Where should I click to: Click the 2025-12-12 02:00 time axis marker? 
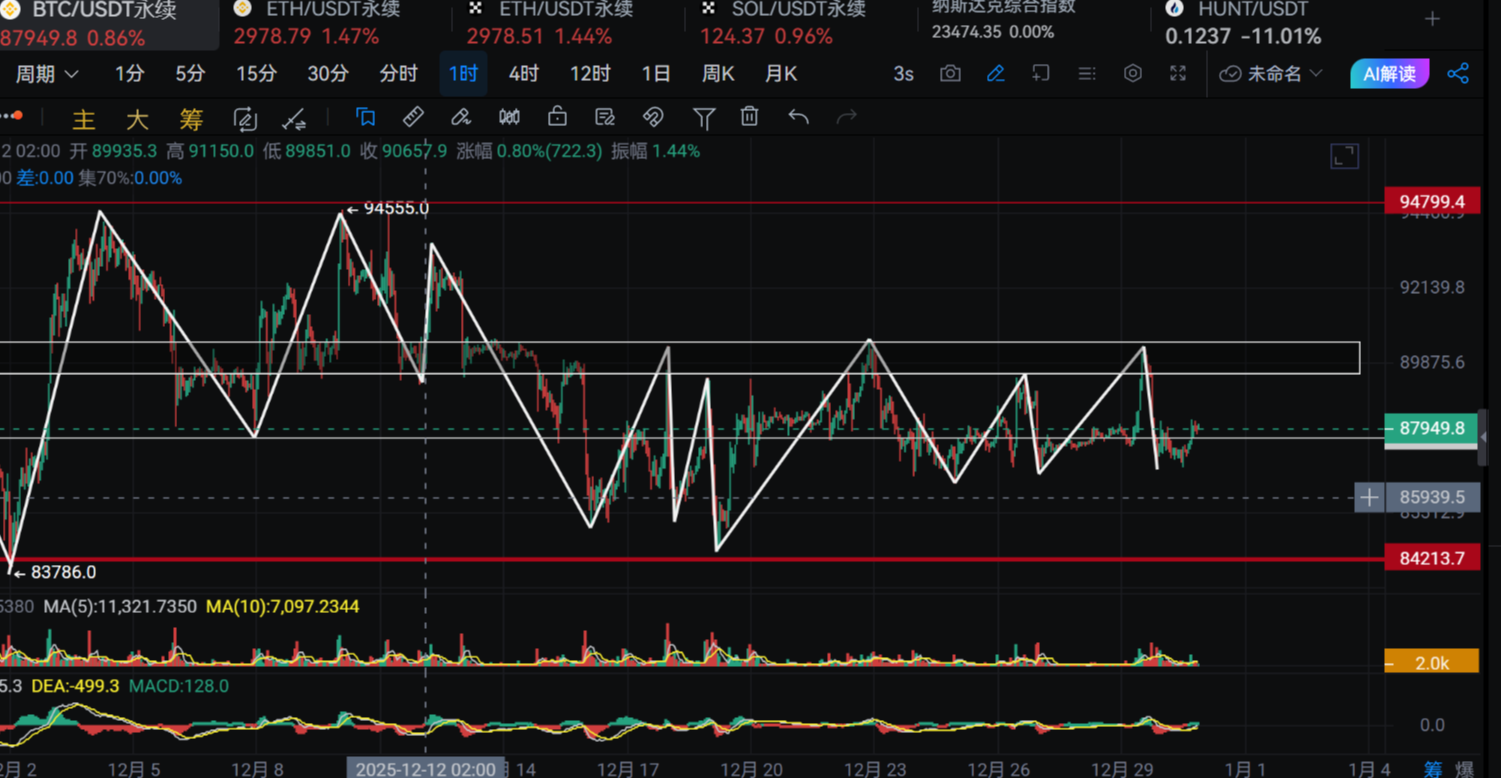click(x=426, y=769)
